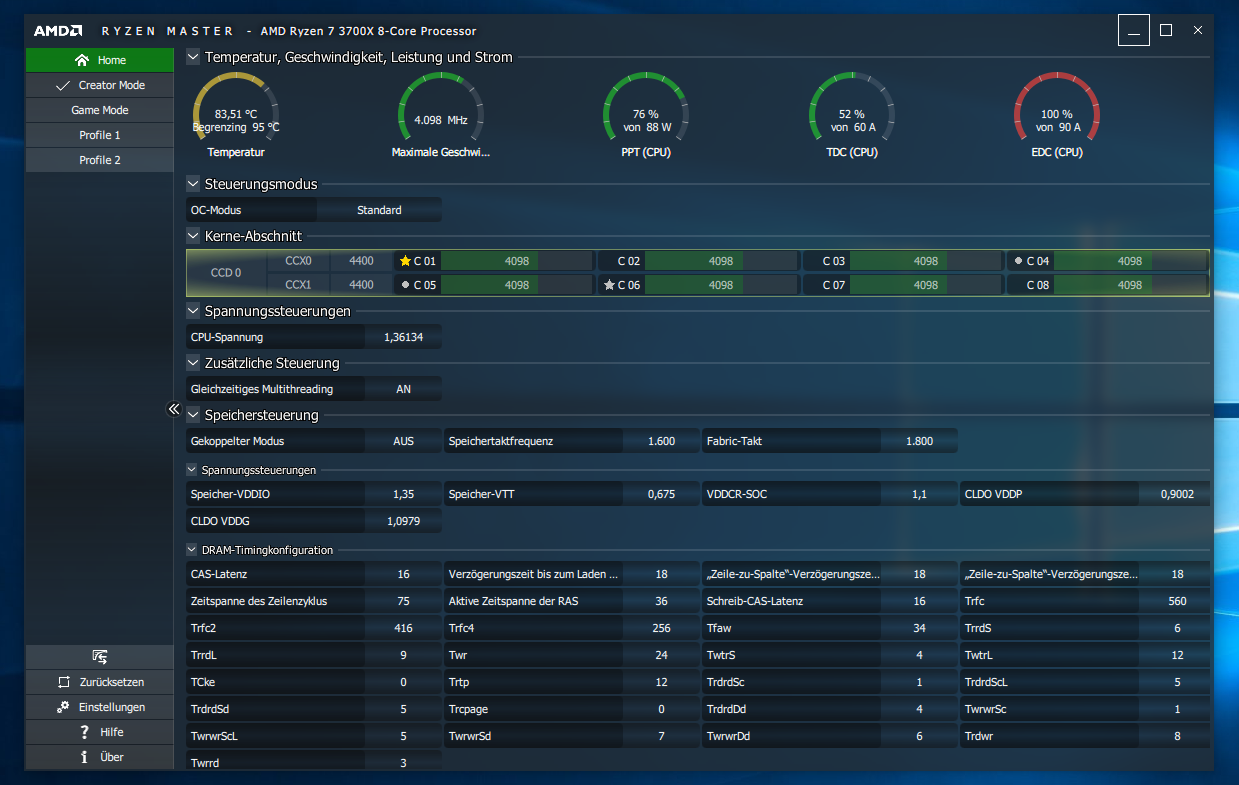Collapse the memory Spannungssteuerungen subsection
This screenshot has width=1239, height=785.
192,469
